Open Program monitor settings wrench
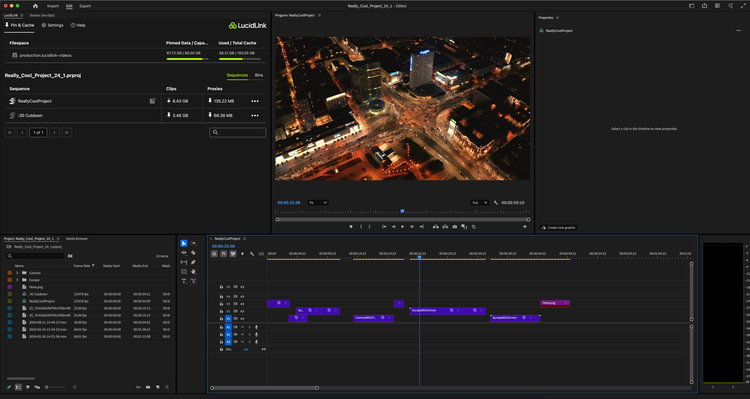This screenshot has width=750, height=399. click(496, 203)
